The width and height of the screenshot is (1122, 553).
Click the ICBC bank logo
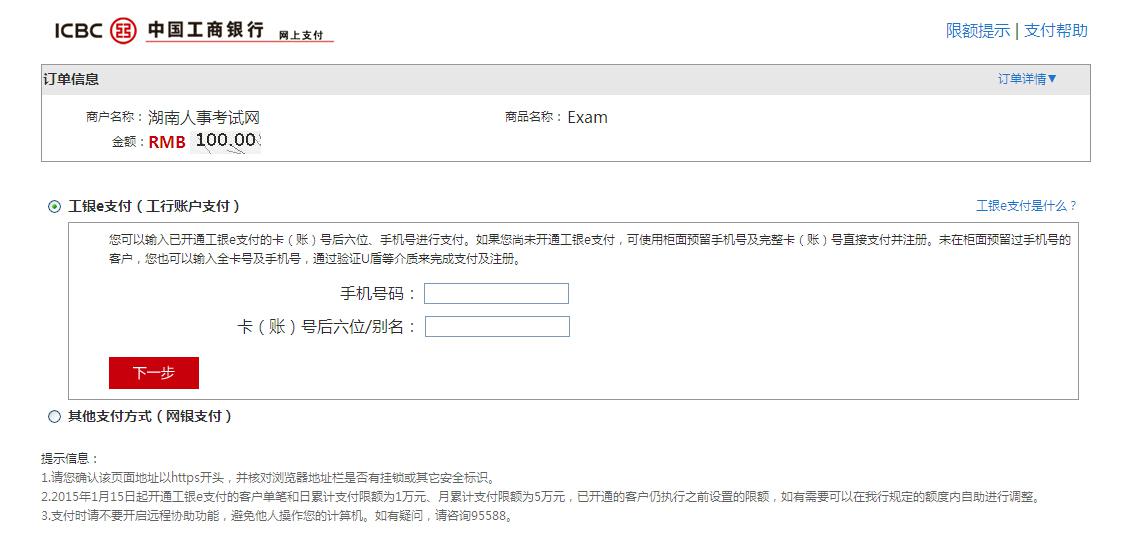click(193, 30)
